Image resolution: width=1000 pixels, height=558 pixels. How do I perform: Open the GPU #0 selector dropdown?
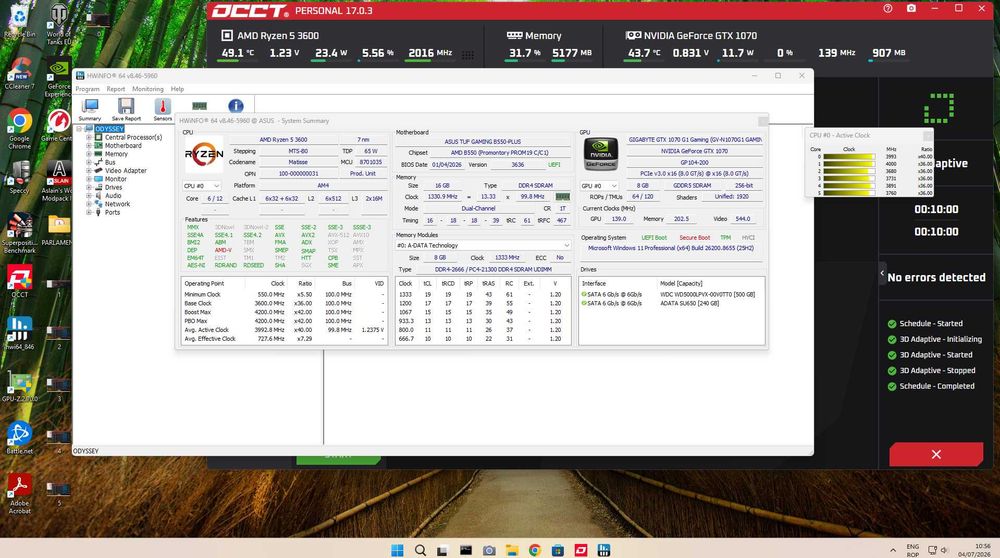[x=599, y=186]
